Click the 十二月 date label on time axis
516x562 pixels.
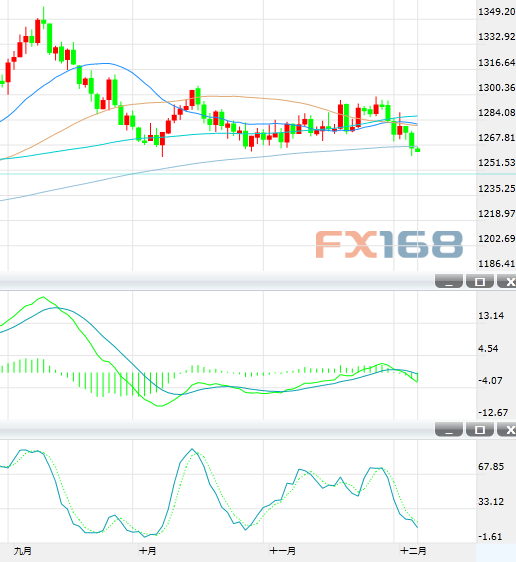(x=413, y=551)
